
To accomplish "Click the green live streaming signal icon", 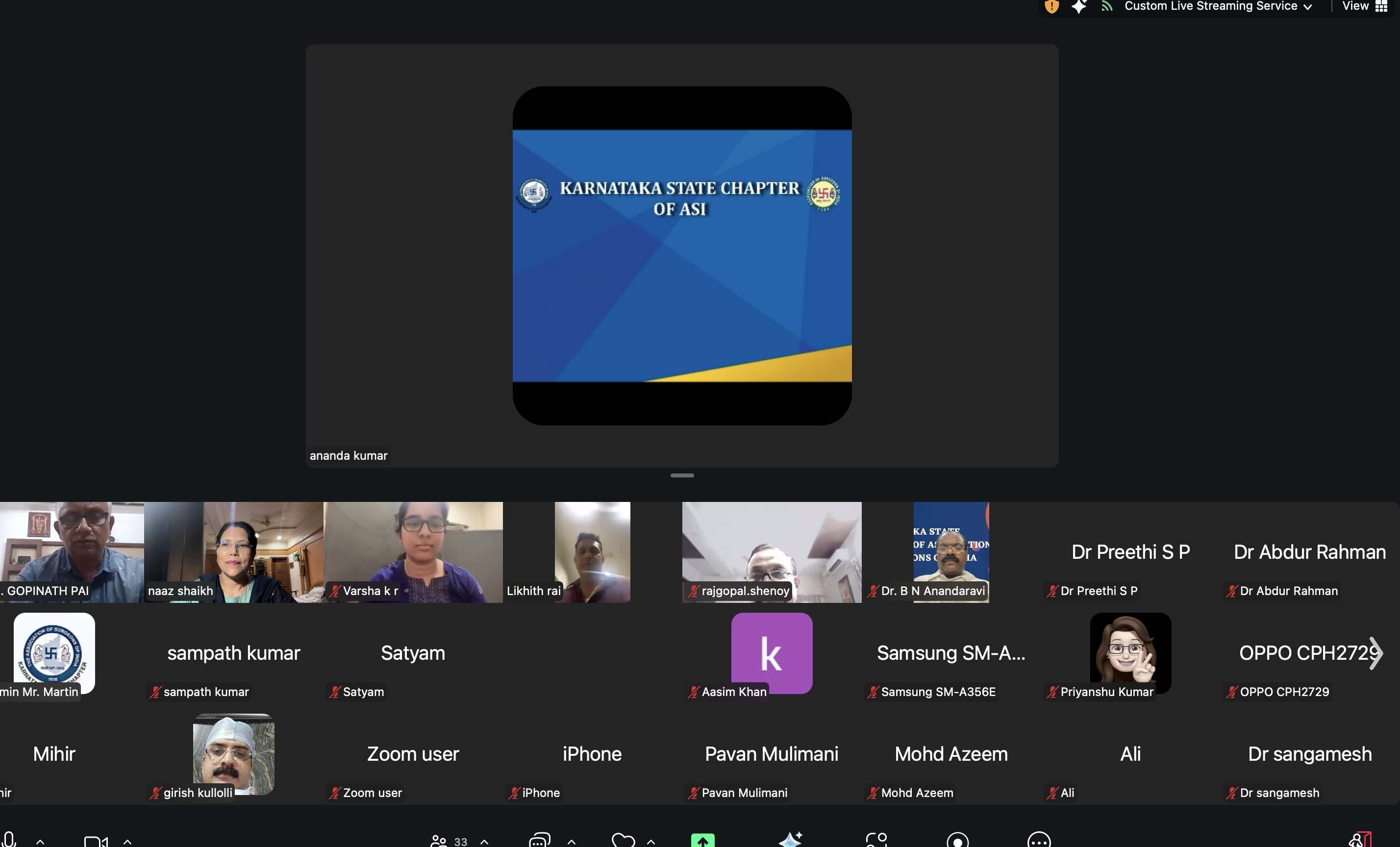I will 1106,6.
